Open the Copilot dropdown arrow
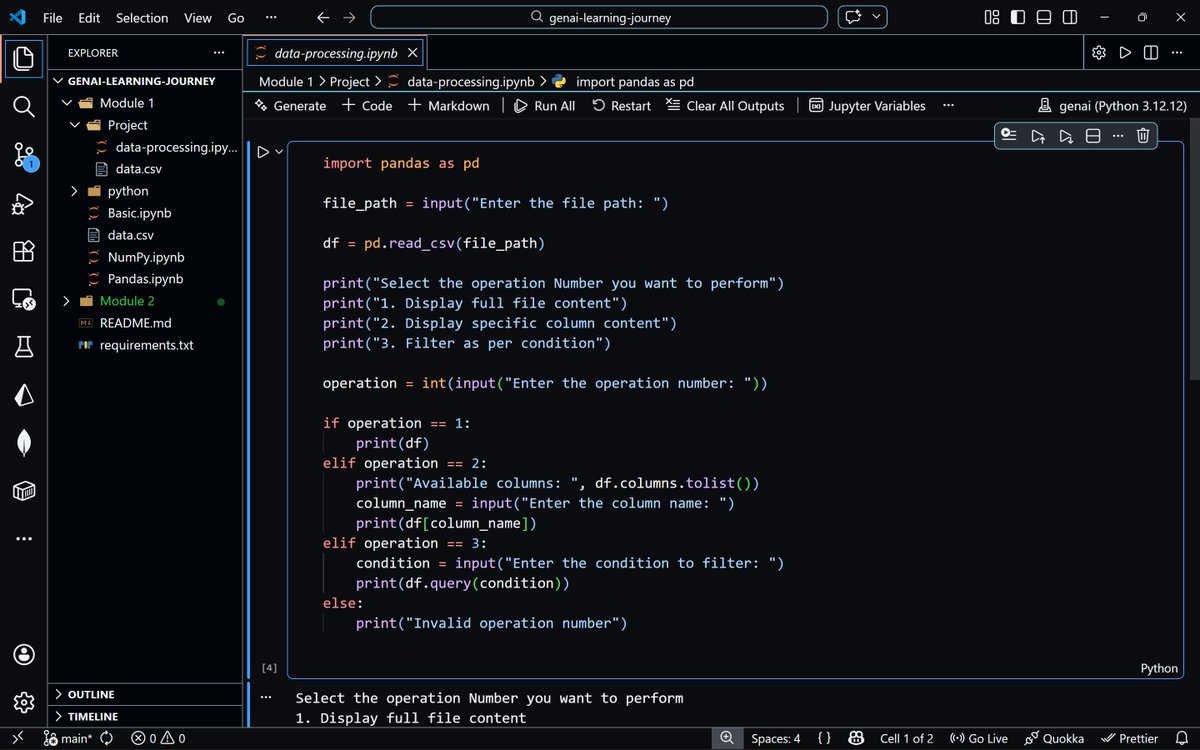Viewport: 1200px width, 750px height. [x=877, y=17]
